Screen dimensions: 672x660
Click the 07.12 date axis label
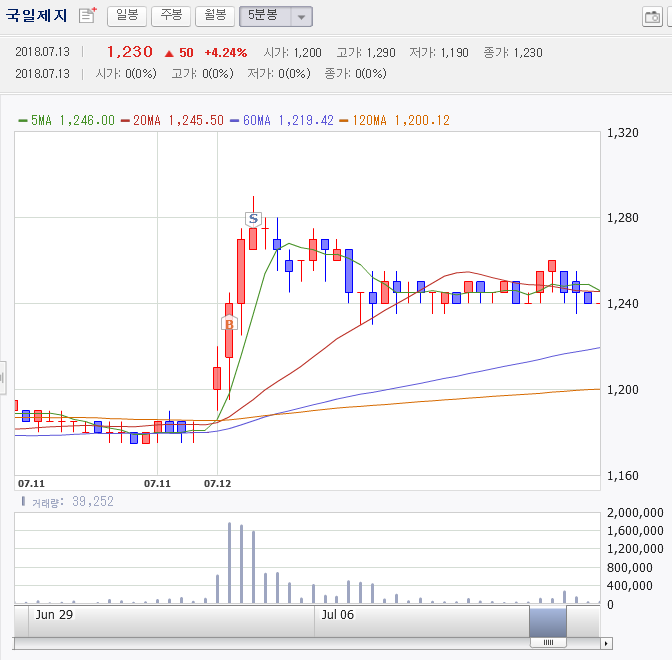point(217,484)
